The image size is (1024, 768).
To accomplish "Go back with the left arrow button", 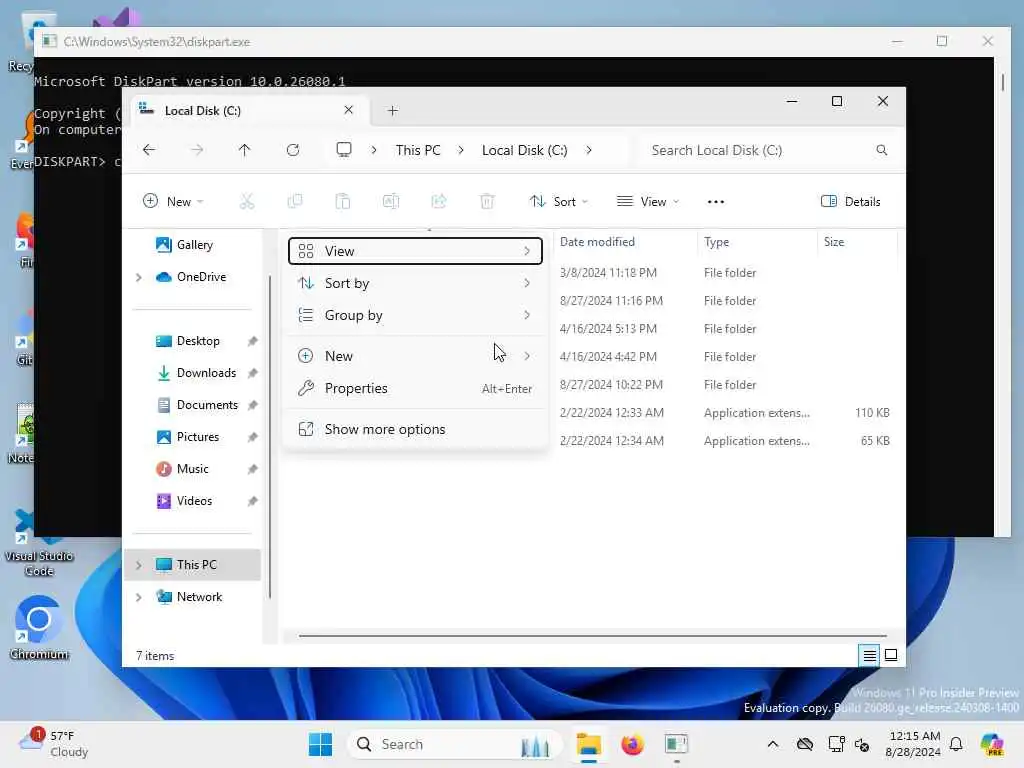I will (149, 150).
